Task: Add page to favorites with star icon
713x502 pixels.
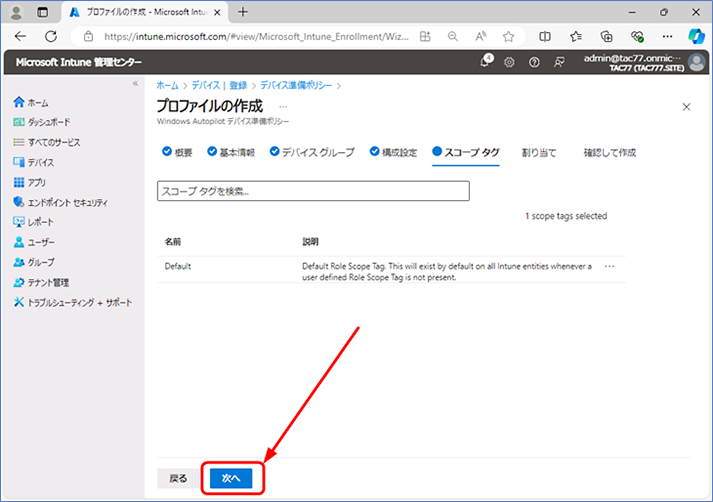Action: [x=508, y=36]
